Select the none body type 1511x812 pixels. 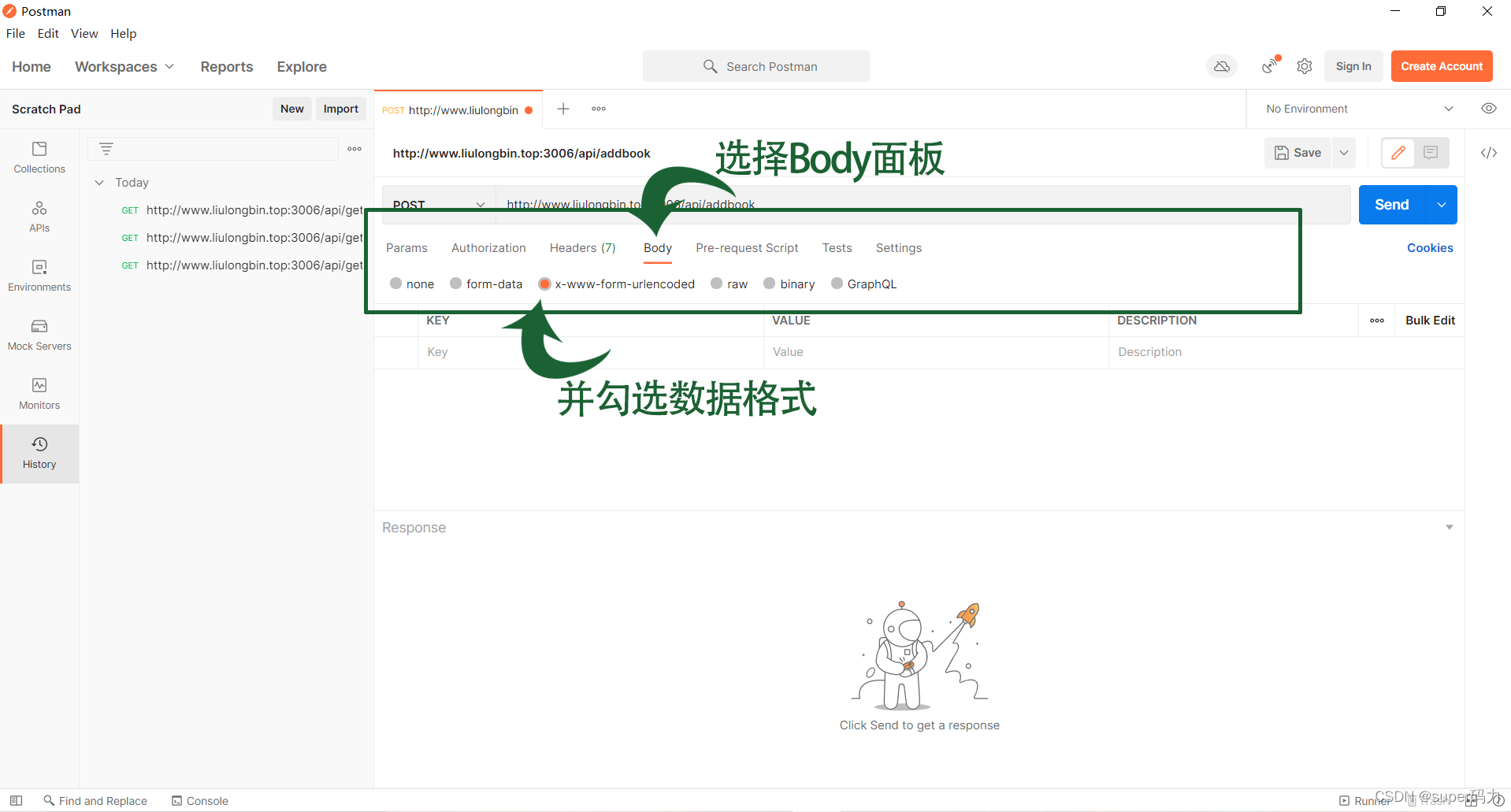click(395, 284)
